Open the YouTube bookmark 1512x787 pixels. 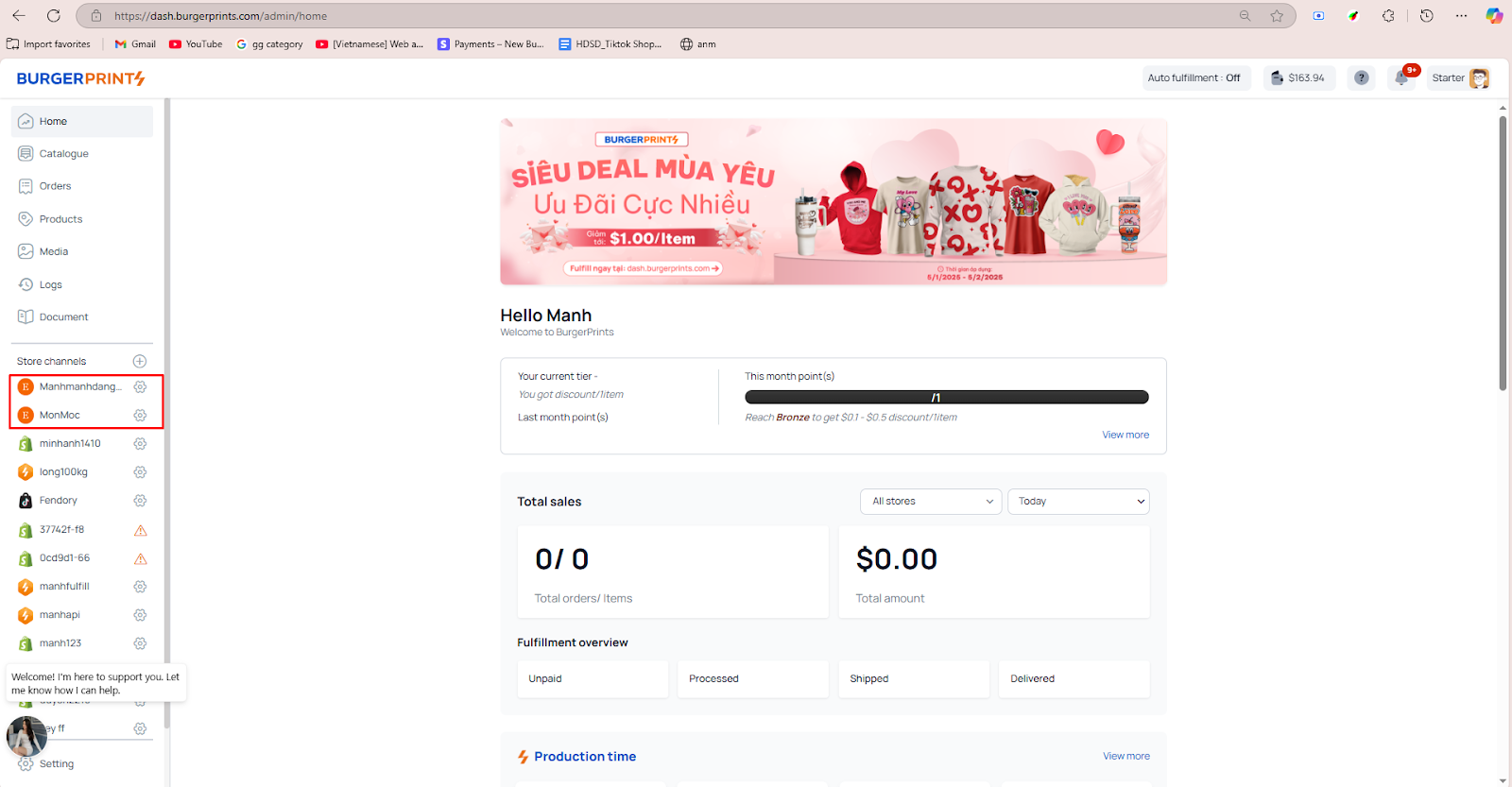pyautogui.click(x=196, y=43)
